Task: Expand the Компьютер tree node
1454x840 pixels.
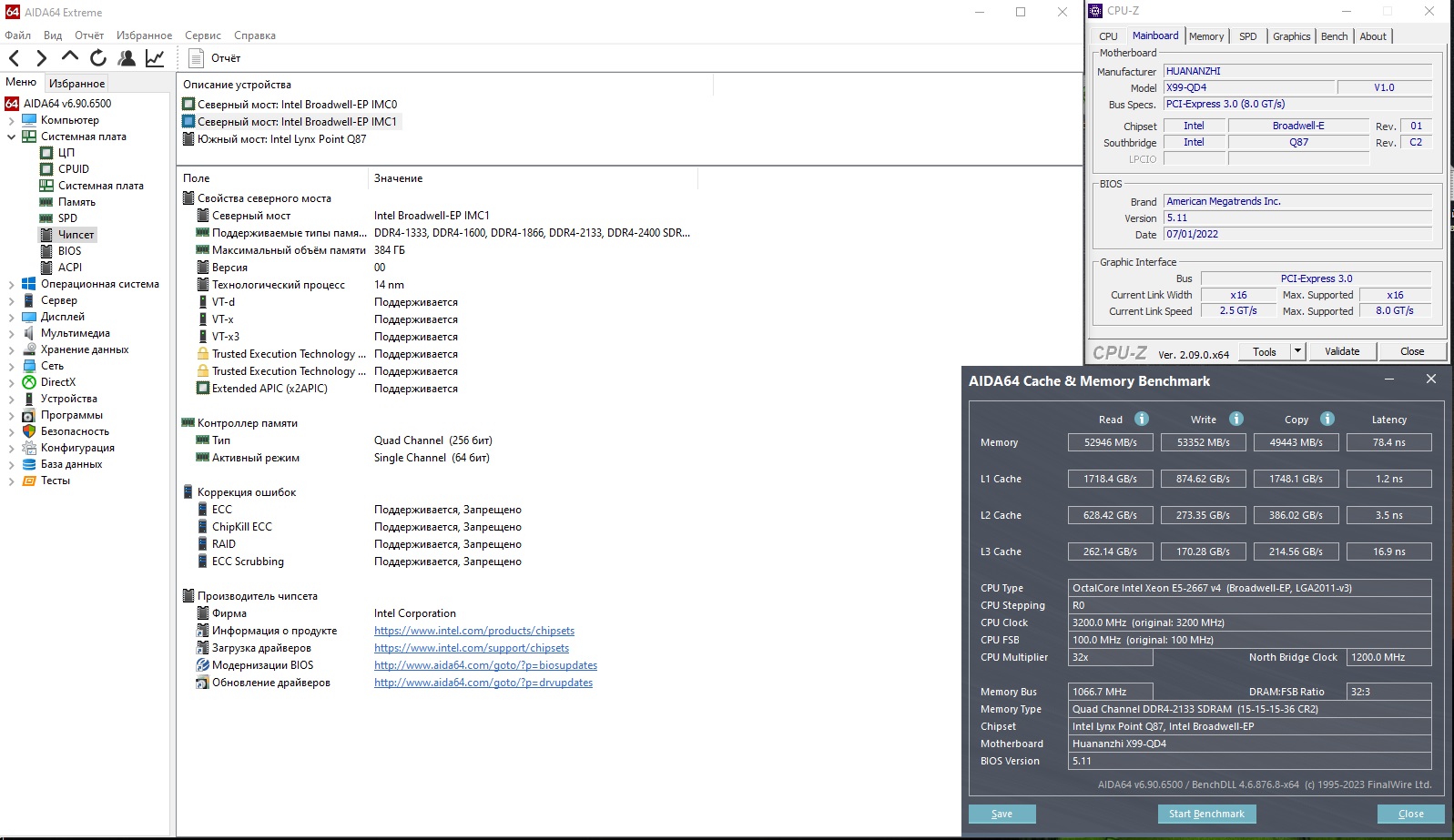Action: click(x=12, y=120)
